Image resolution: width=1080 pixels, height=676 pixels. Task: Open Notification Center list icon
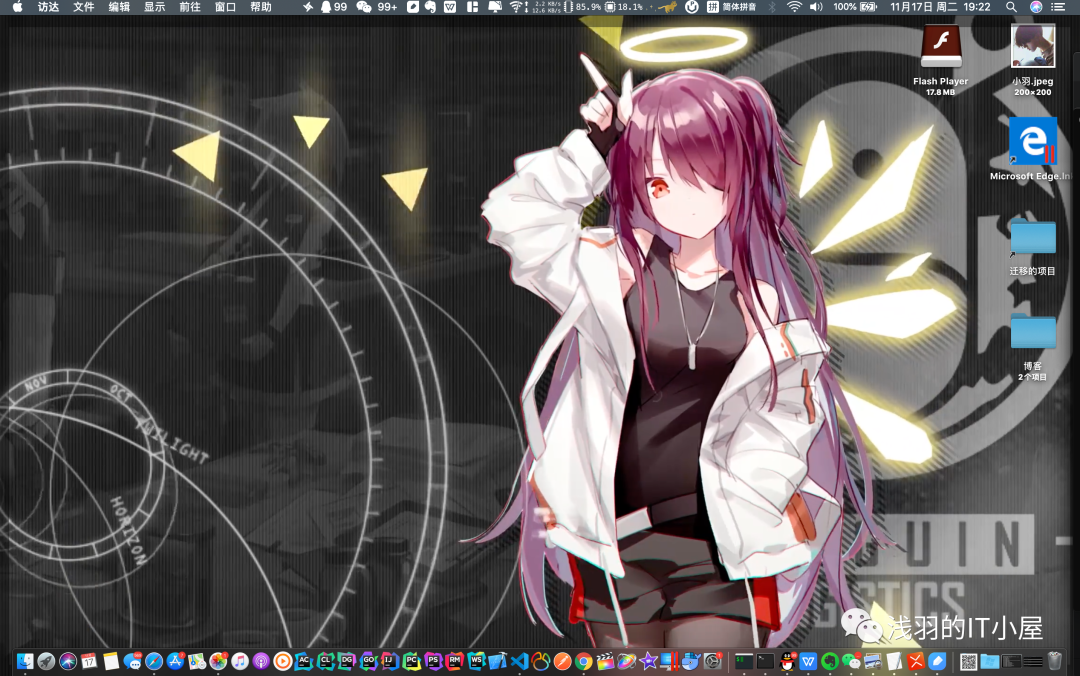(1058, 7)
